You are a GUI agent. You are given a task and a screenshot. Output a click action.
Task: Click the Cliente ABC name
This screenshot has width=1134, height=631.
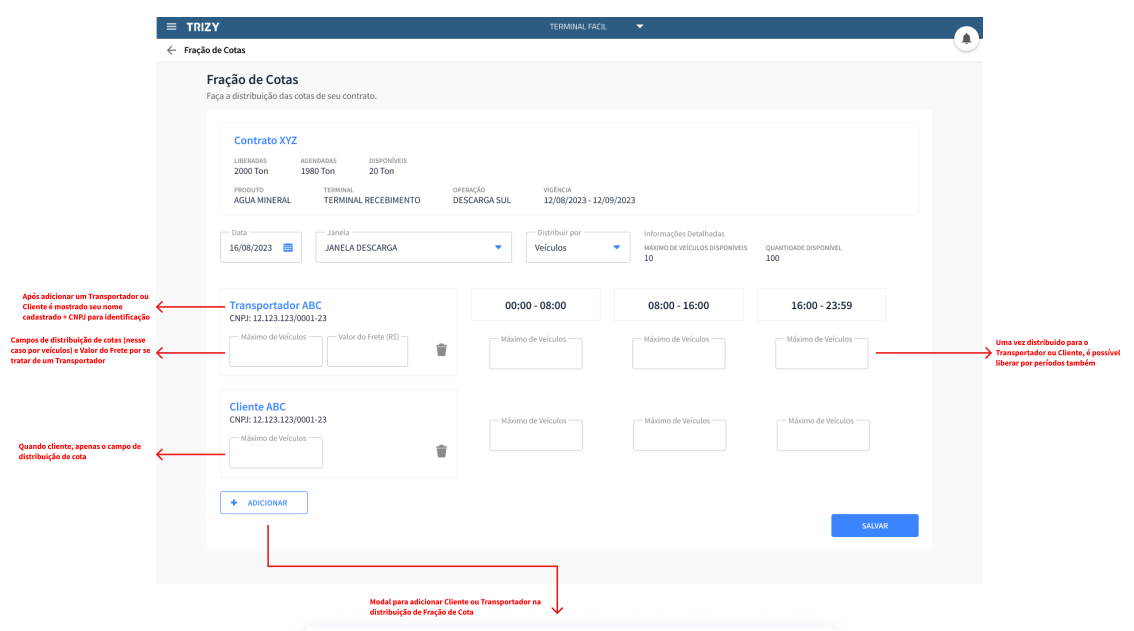[257, 407]
